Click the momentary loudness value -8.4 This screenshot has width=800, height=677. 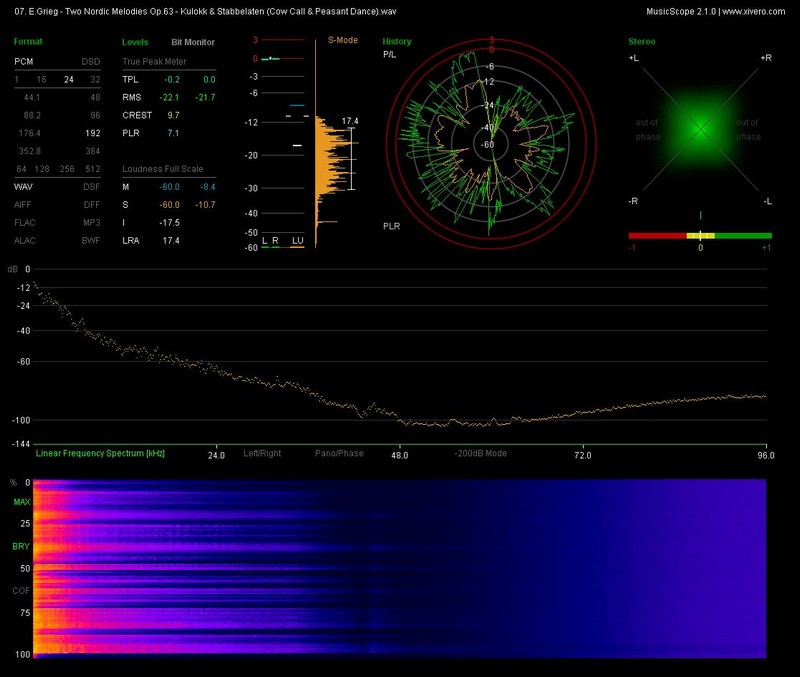click(208, 187)
